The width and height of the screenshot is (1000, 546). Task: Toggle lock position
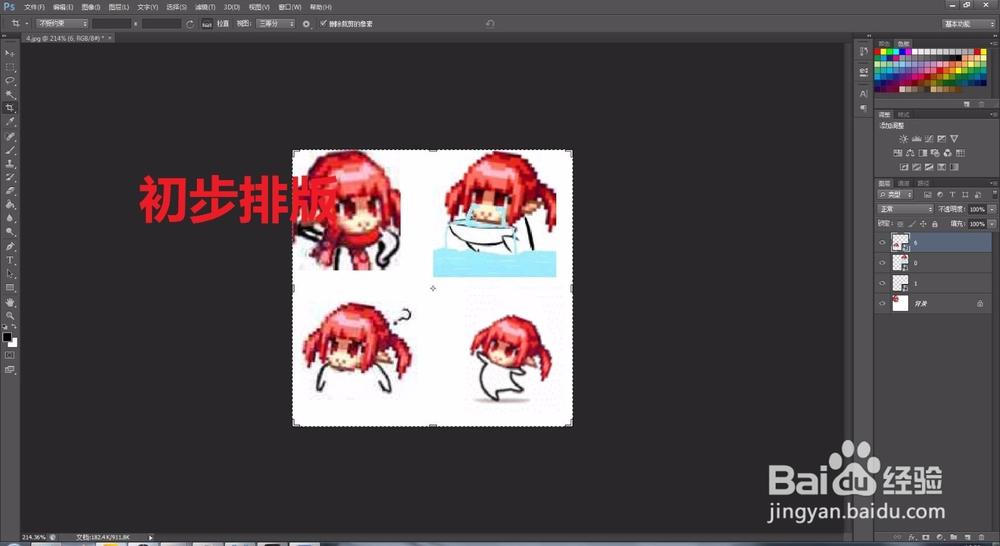pos(923,224)
